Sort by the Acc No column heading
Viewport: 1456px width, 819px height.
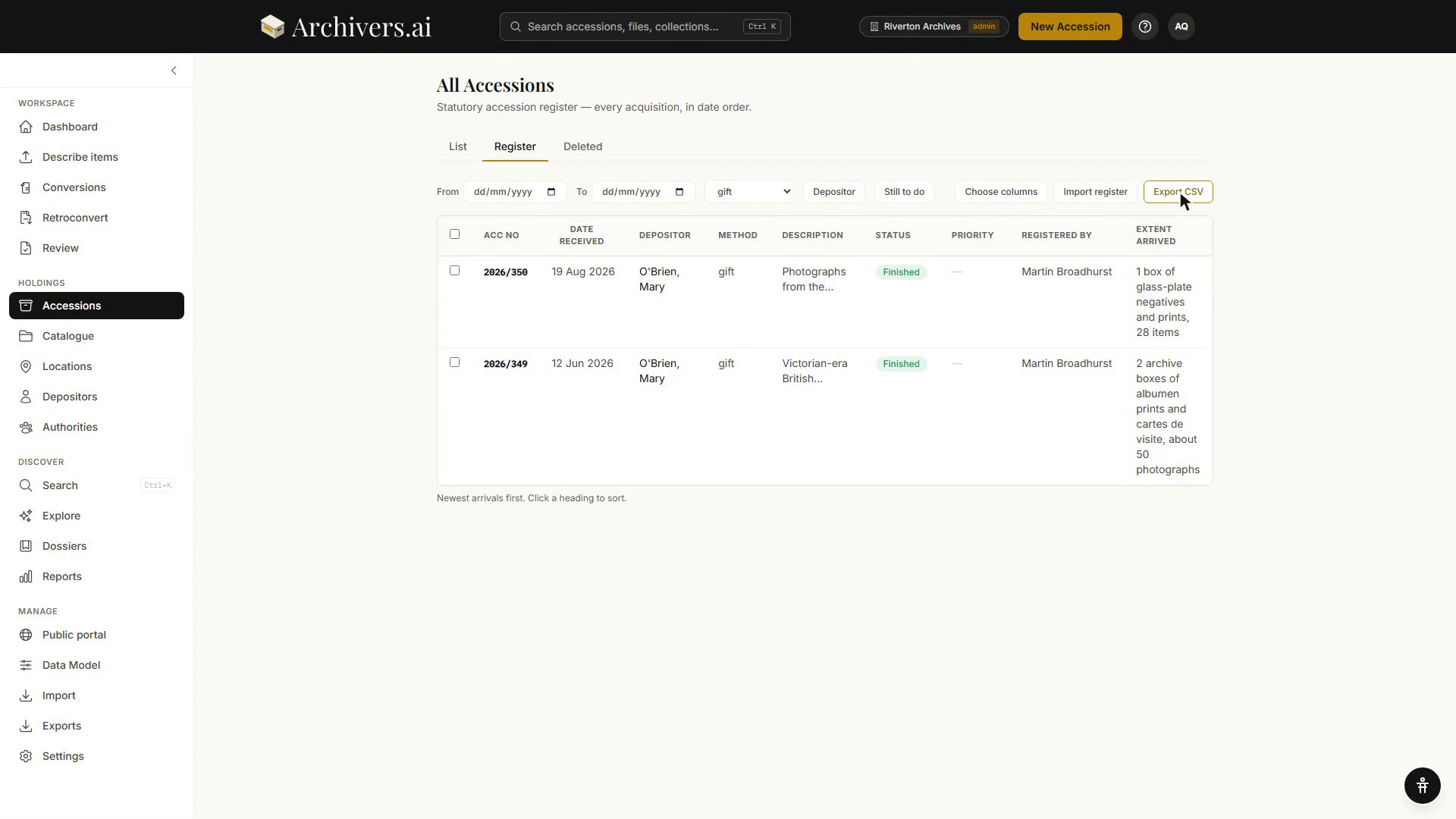(501, 235)
